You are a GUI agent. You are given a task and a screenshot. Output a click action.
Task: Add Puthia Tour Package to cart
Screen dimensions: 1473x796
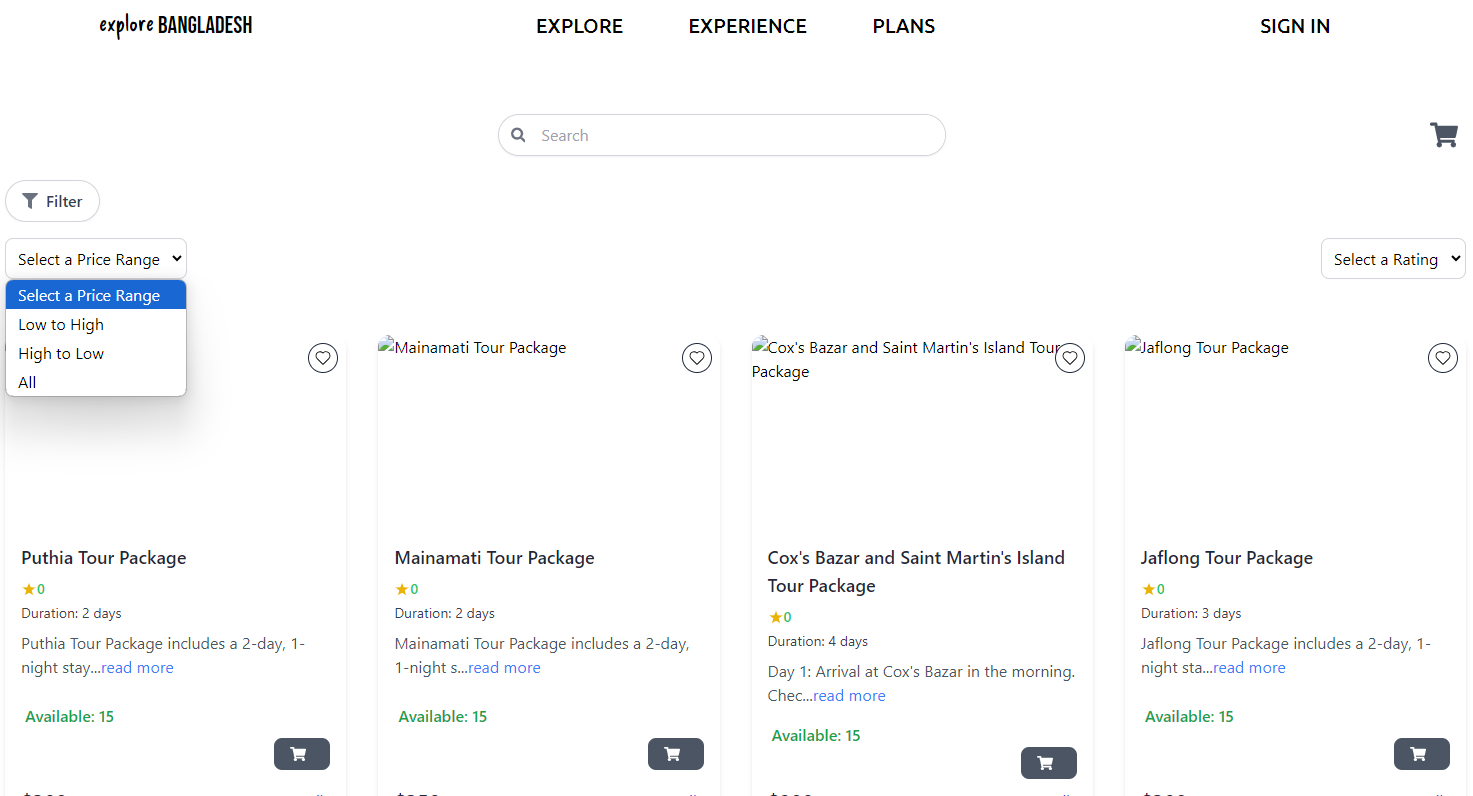pos(301,753)
